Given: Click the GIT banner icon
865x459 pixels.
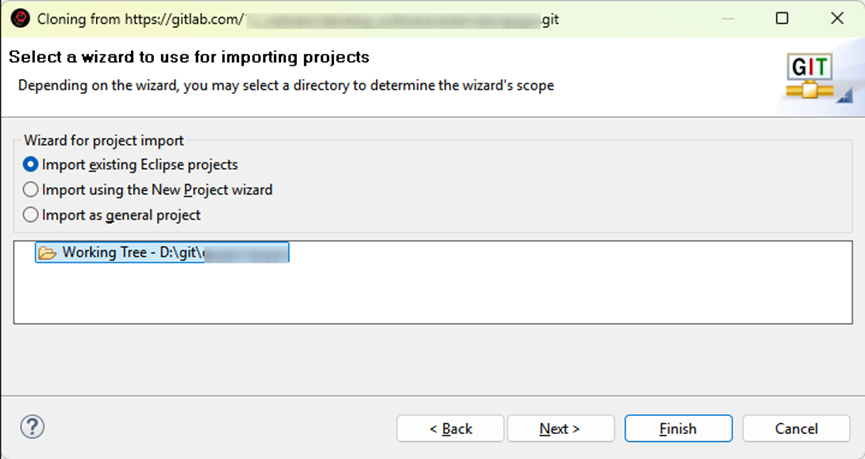Looking at the screenshot, I should (815, 76).
